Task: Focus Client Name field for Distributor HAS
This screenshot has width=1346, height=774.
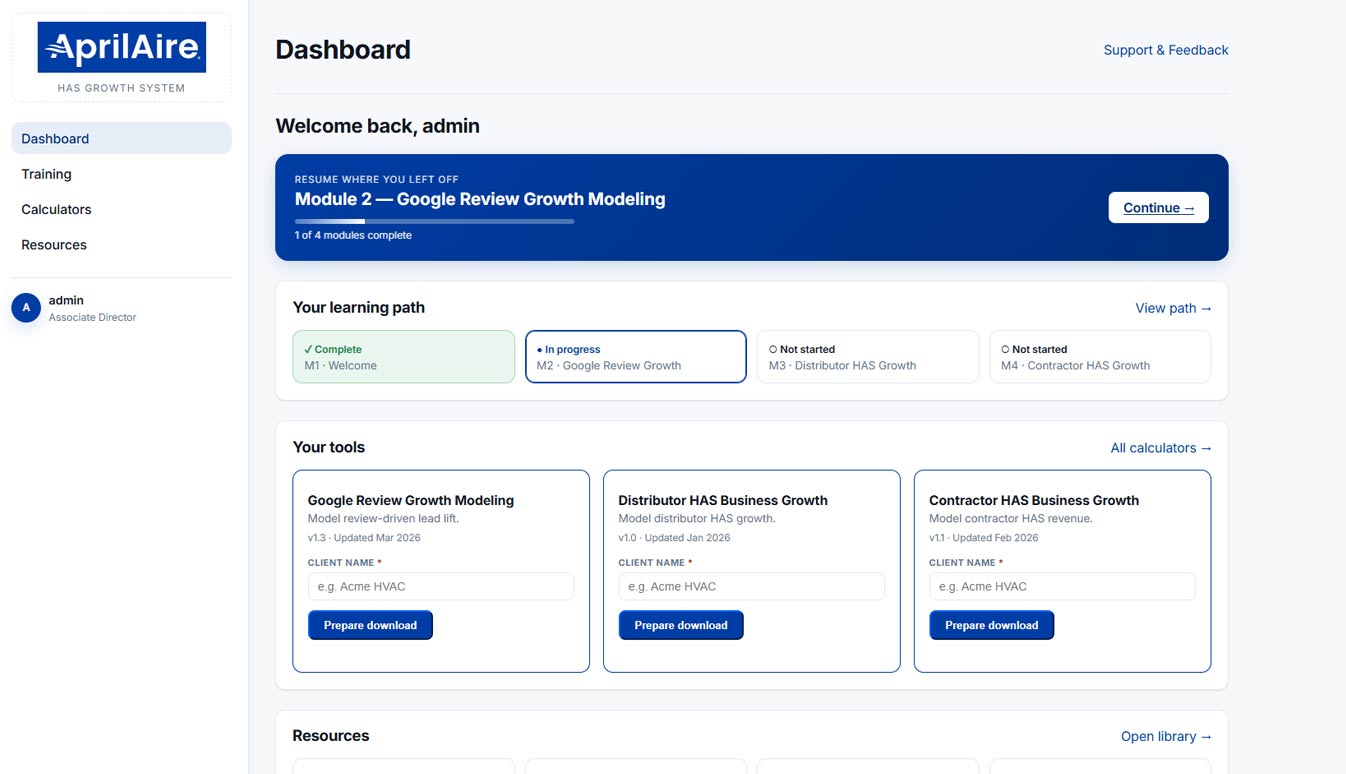Action: point(752,586)
